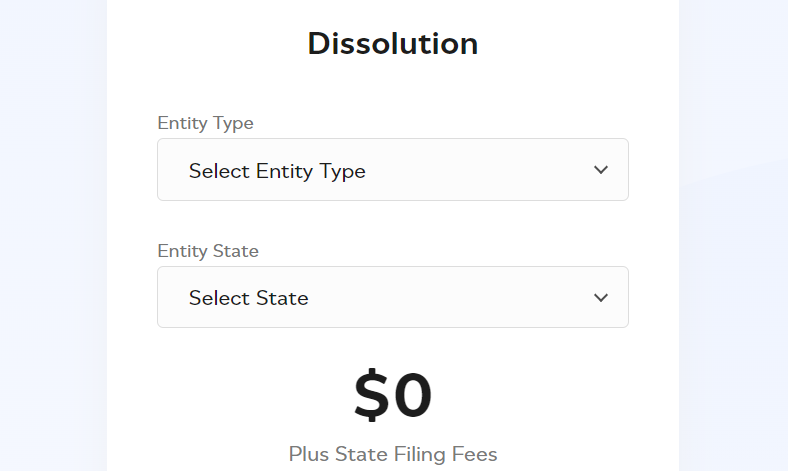Viewport: 788px width, 471px height.
Task: Focus the Entity State select field
Action: pyautogui.click(x=392, y=297)
